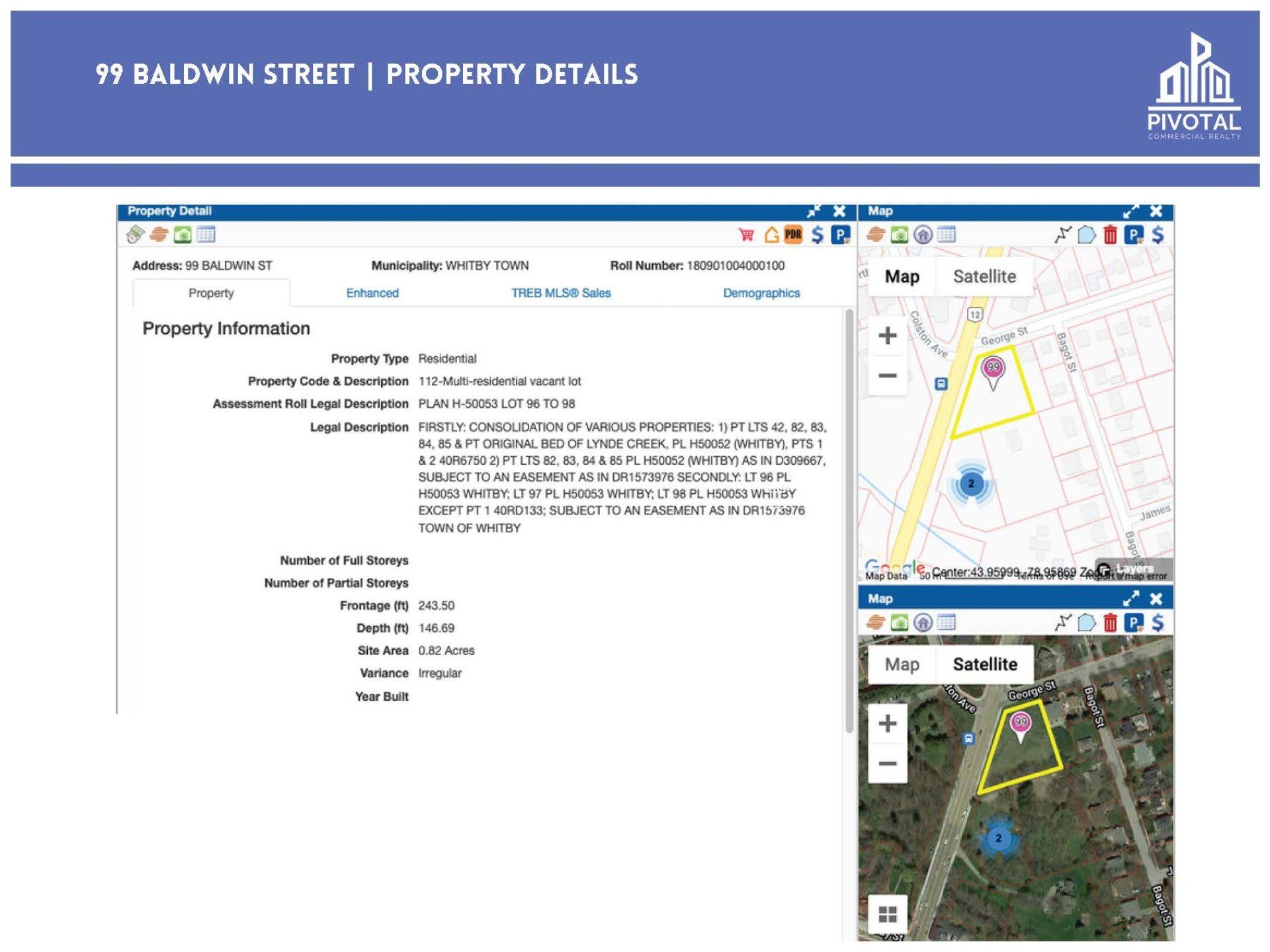Viewport: 1270px width, 952px height.
Task: Zoom out on the upper map
Action: point(888,376)
